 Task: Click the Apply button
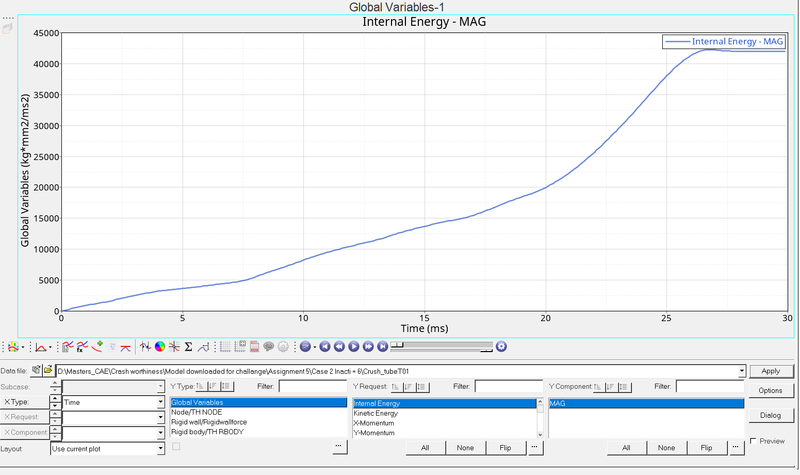[x=770, y=371]
